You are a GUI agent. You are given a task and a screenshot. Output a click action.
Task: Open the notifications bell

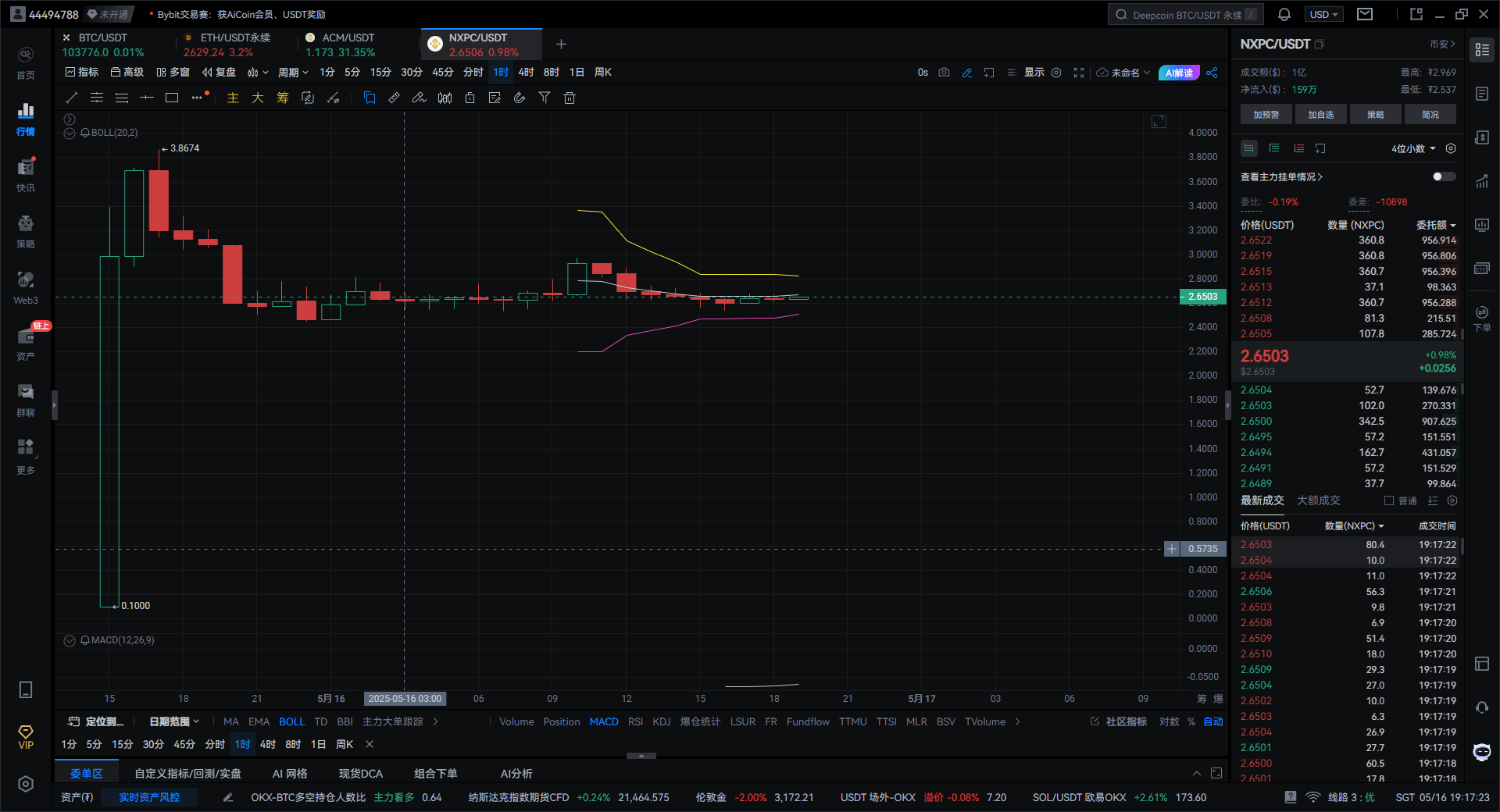pyautogui.click(x=1284, y=14)
